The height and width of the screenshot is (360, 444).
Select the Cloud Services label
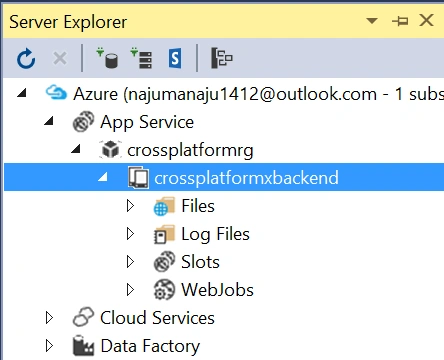(157, 318)
